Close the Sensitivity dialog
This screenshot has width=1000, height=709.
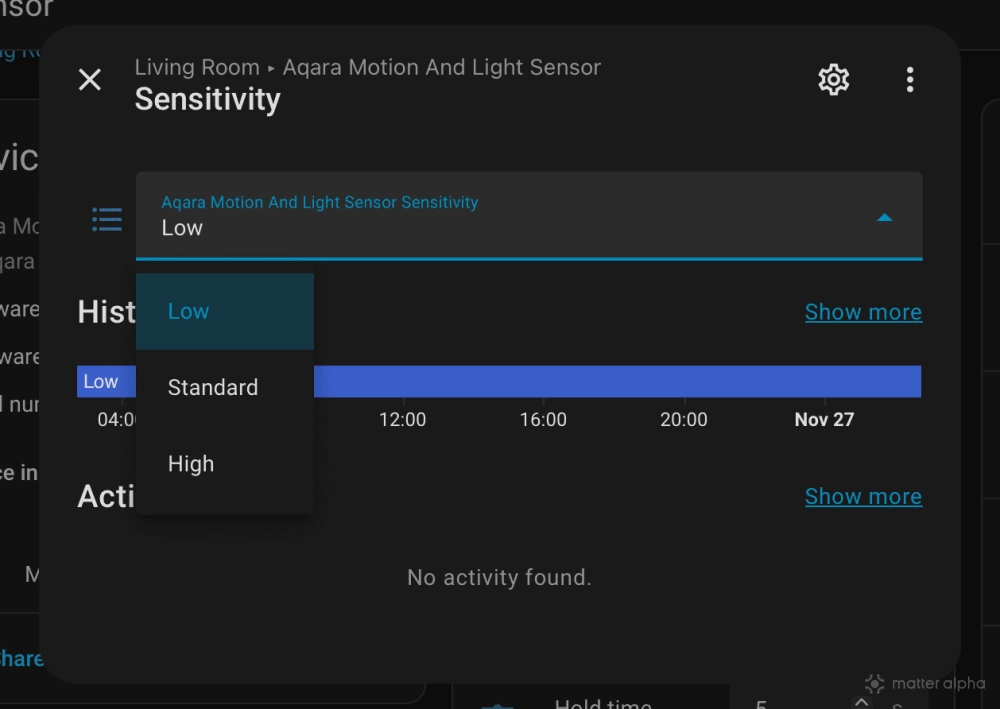point(89,80)
